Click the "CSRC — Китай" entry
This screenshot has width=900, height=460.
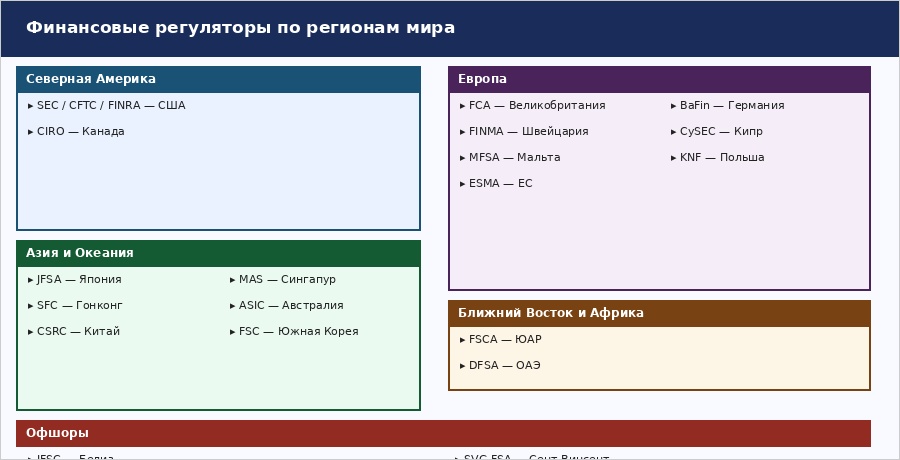point(73,331)
